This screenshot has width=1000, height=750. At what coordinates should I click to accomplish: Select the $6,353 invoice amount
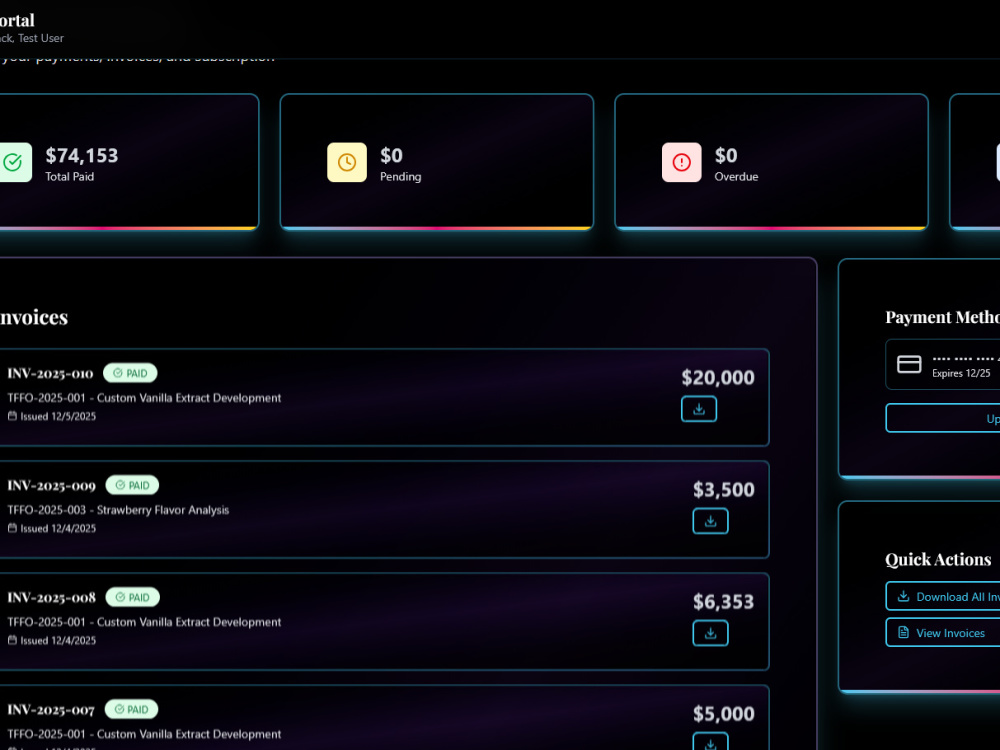coord(724,601)
